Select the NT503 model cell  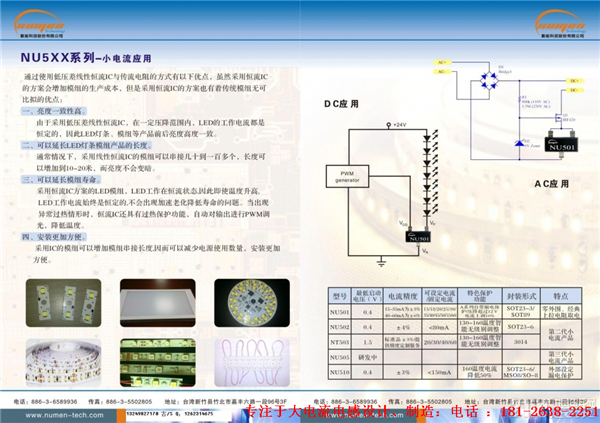point(339,342)
